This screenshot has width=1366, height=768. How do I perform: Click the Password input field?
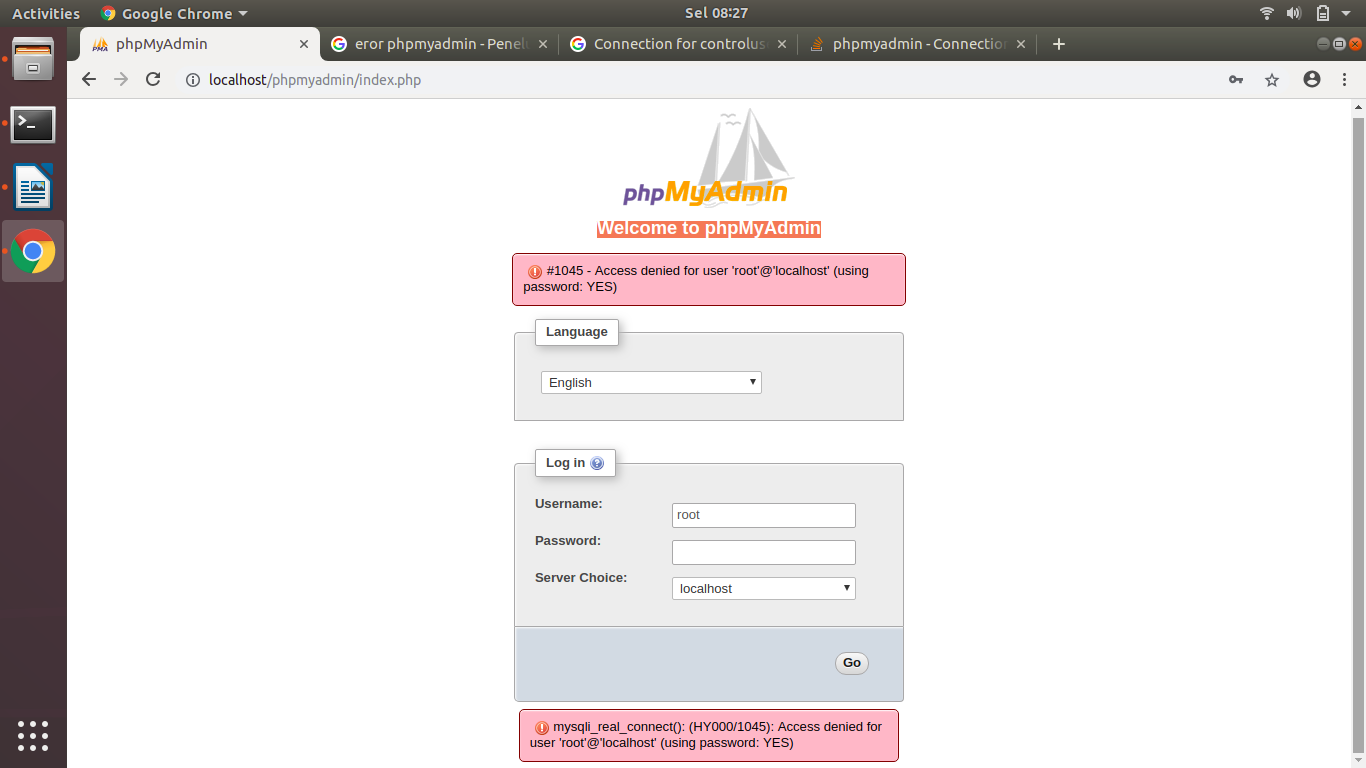[x=764, y=552]
